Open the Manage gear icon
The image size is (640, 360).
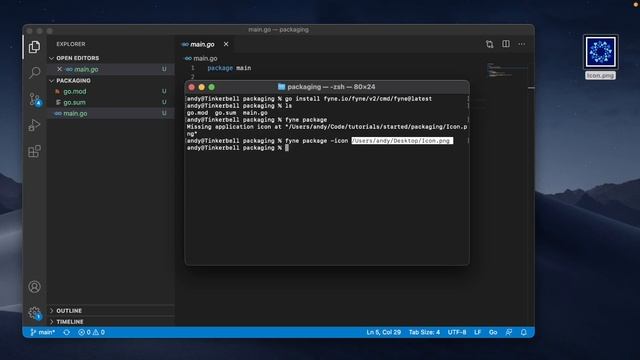(34, 313)
